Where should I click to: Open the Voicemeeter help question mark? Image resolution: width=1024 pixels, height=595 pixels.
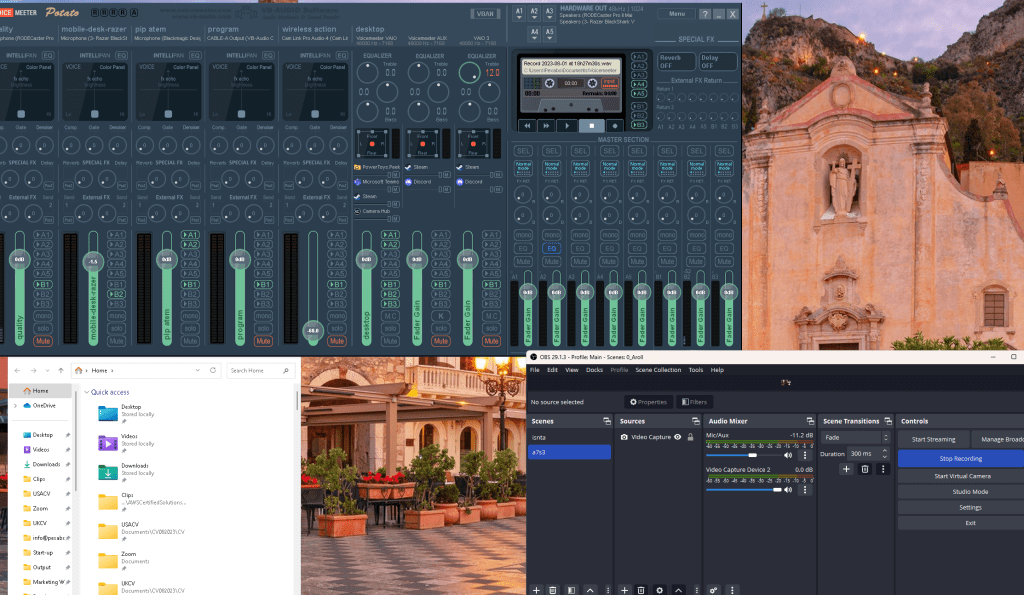click(705, 14)
